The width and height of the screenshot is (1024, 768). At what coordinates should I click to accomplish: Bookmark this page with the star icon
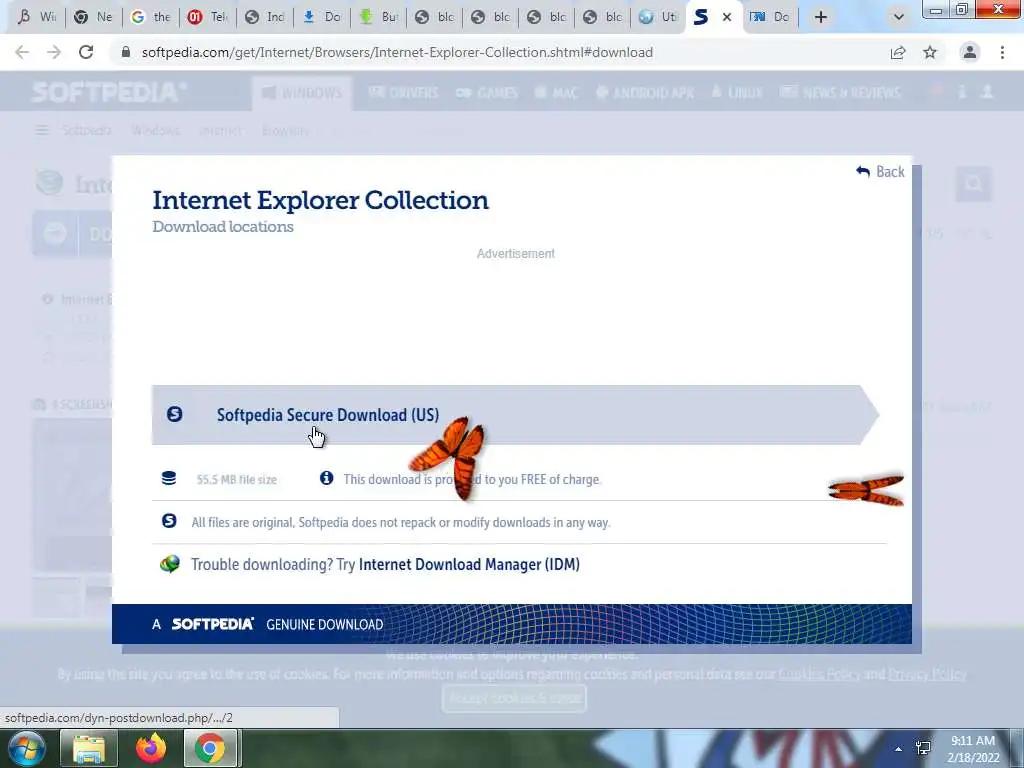[930, 52]
